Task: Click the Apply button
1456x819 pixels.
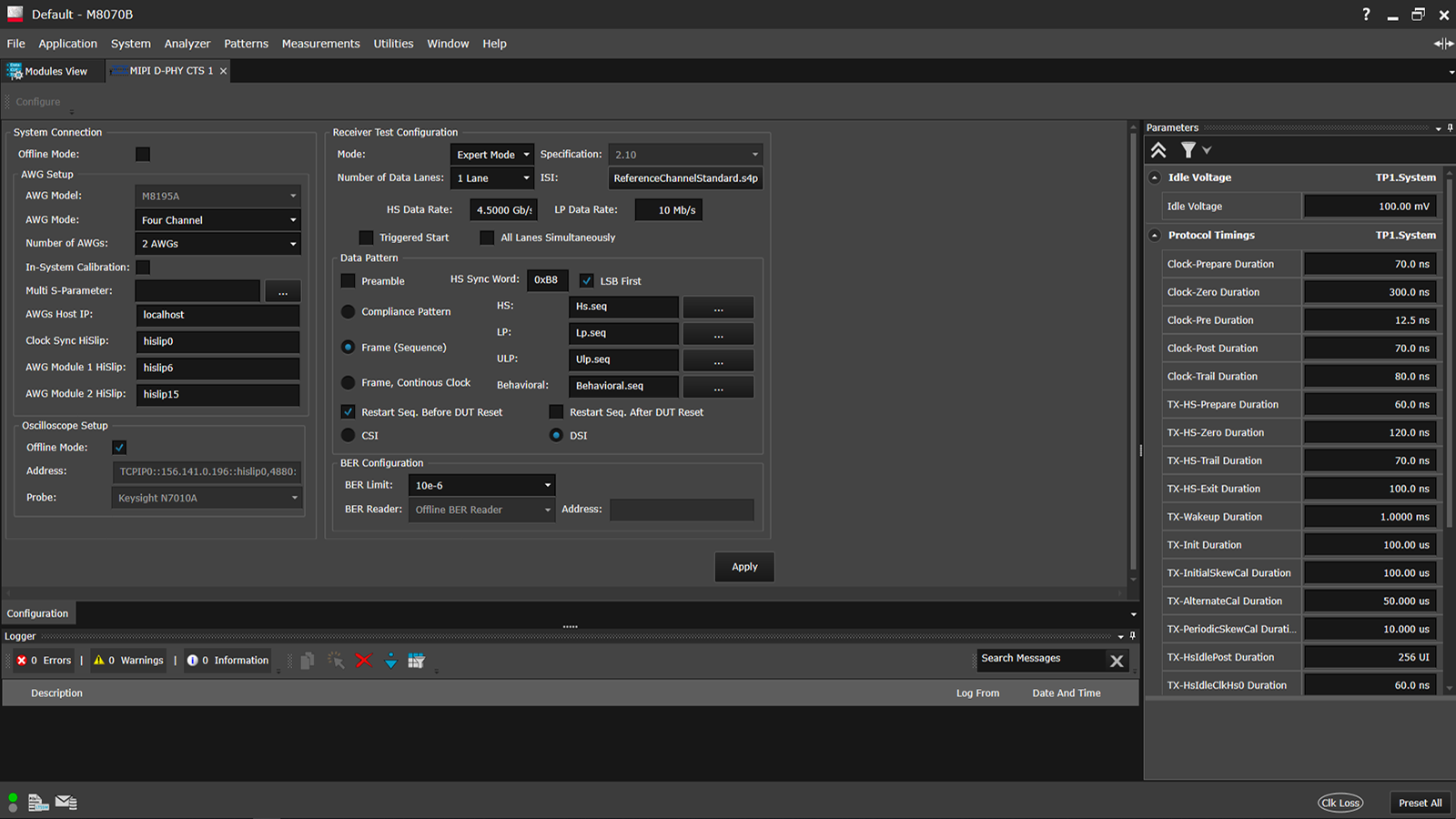Action: [x=744, y=567]
